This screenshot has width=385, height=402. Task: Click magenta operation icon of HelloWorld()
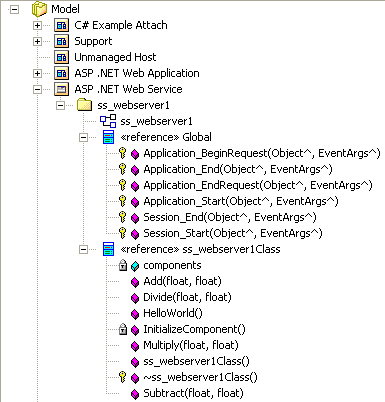click(x=135, y=314)
